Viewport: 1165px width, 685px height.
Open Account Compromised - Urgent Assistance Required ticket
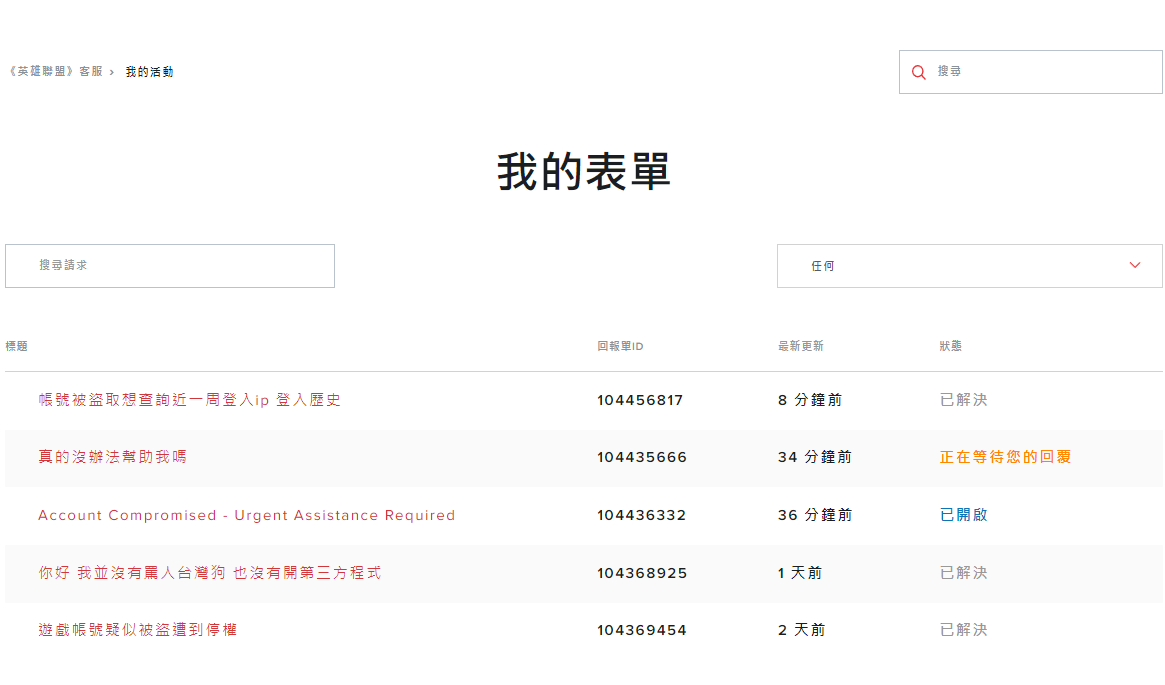pyautogui.click(x=246, y=515)
